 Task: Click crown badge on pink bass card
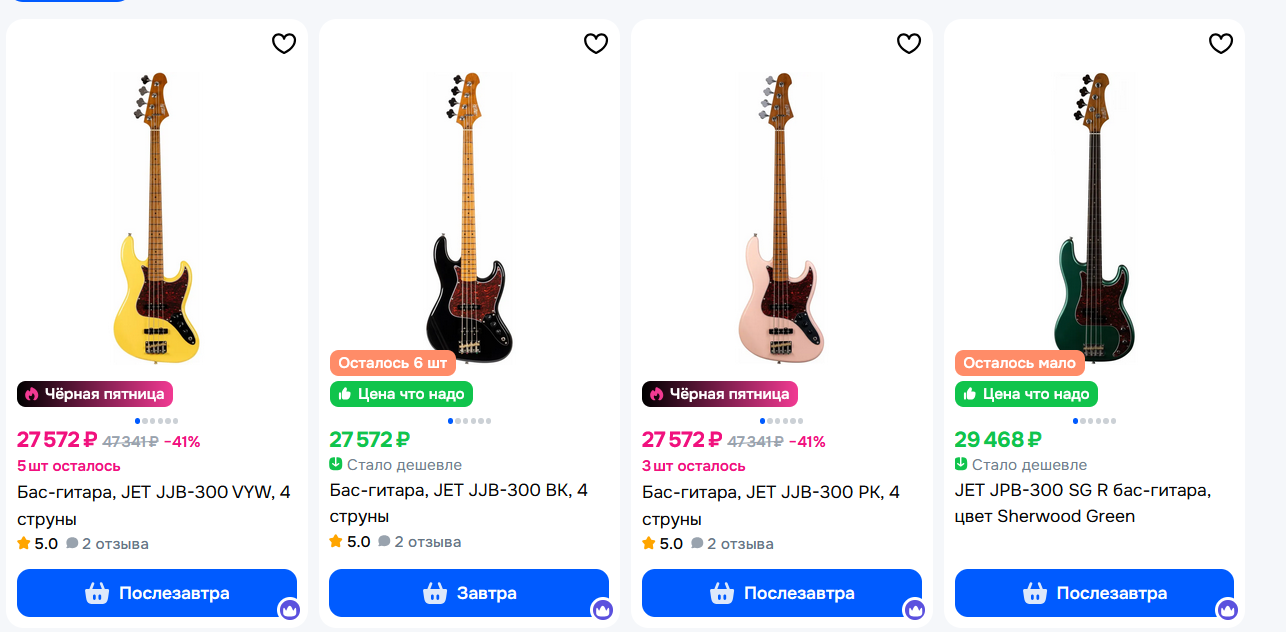point(914,609)
